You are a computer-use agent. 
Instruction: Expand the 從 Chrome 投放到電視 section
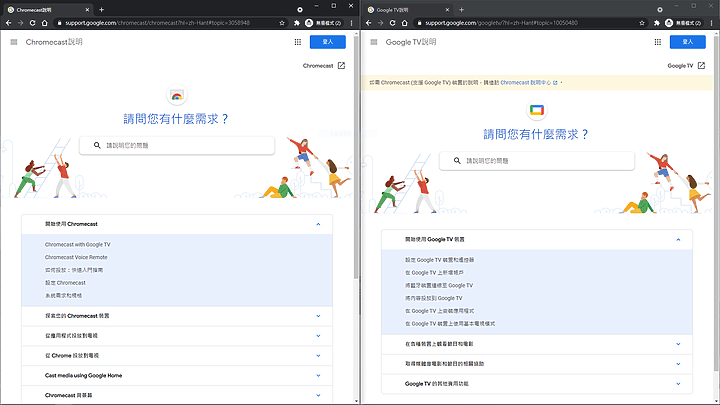click(x=318, y=355)
